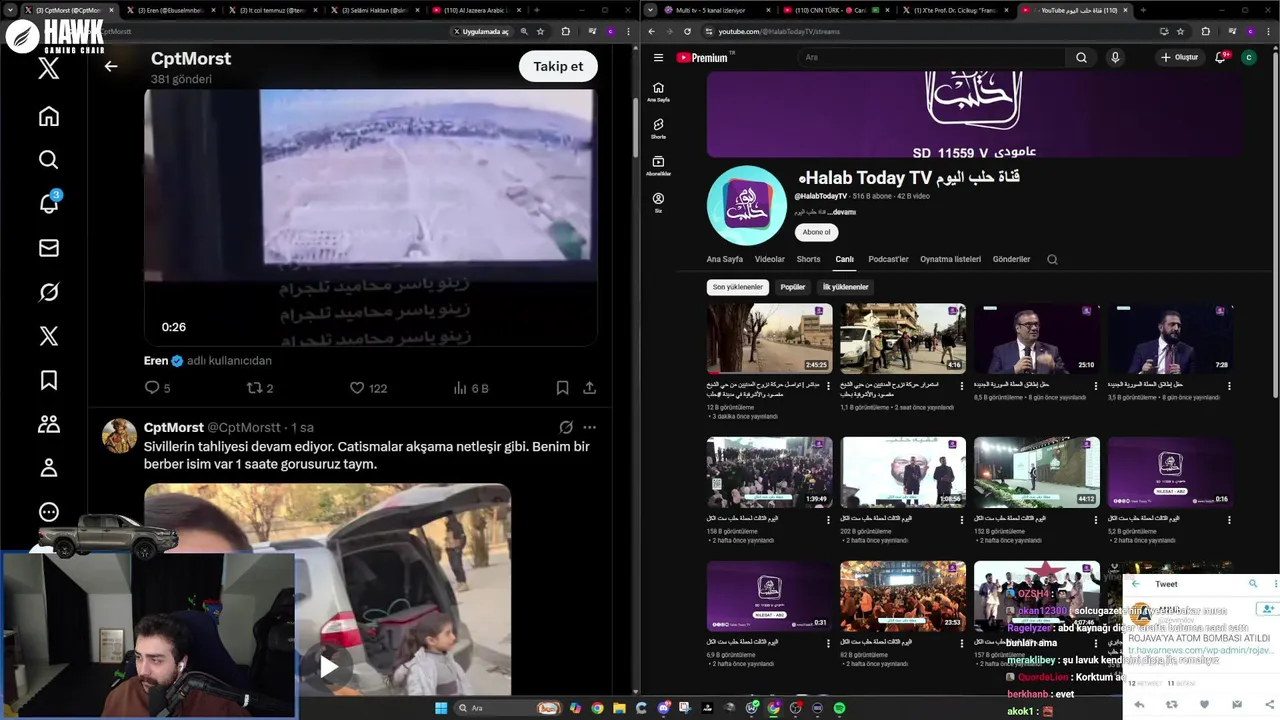Share the video post
Viewport: 1280px width, 720px height.
(590, 388)
